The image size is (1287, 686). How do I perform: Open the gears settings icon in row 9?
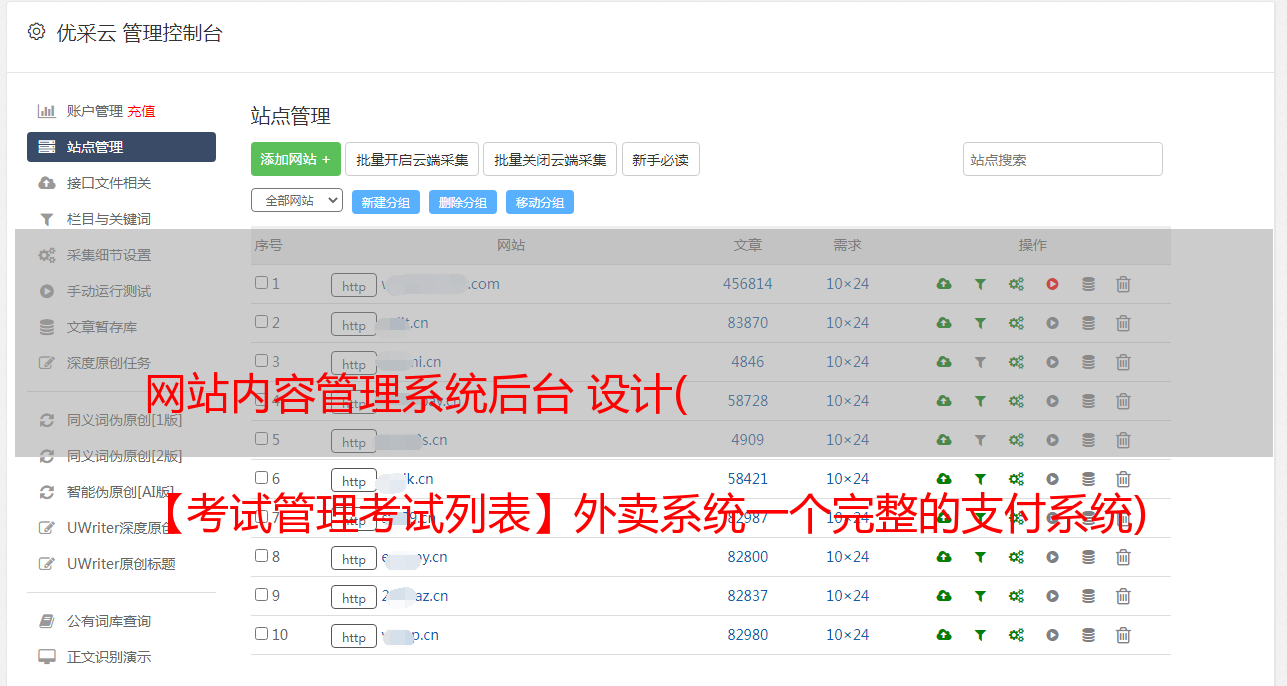point(1016,596)
